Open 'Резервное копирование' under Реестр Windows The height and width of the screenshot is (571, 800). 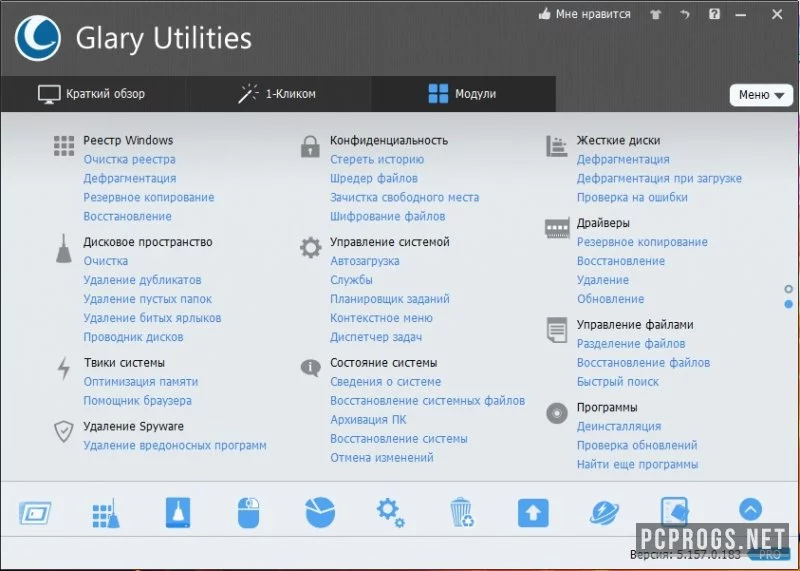[149, 197]
